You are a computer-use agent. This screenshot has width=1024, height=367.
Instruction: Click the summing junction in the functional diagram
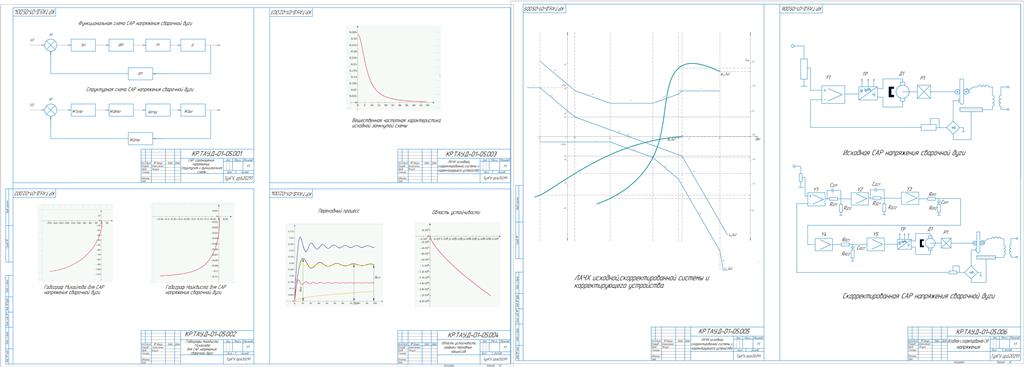click(x=50, y=45)
